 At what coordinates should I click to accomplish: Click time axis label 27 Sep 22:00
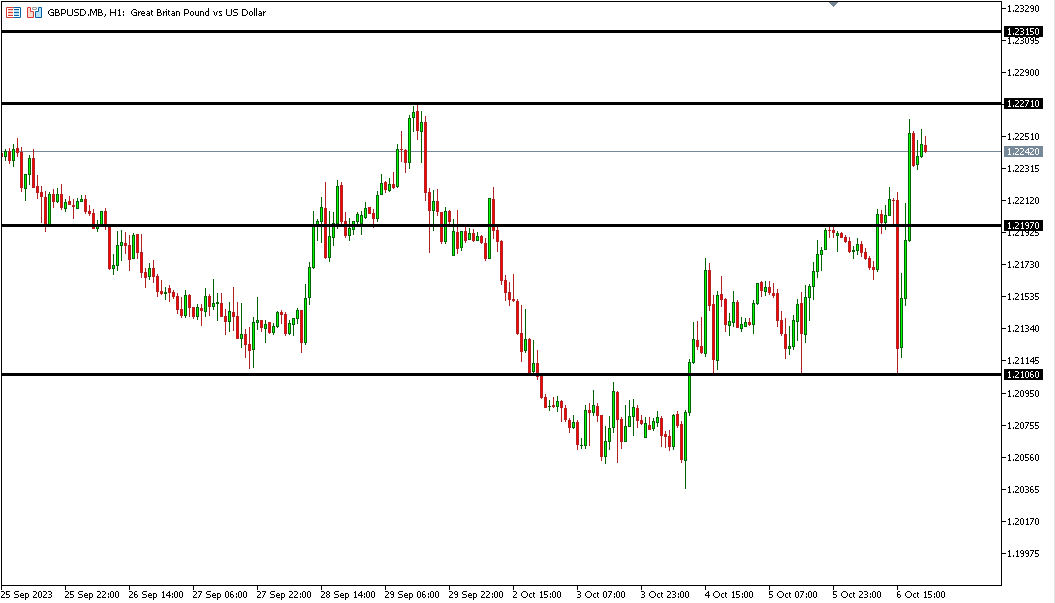point(284,595)
